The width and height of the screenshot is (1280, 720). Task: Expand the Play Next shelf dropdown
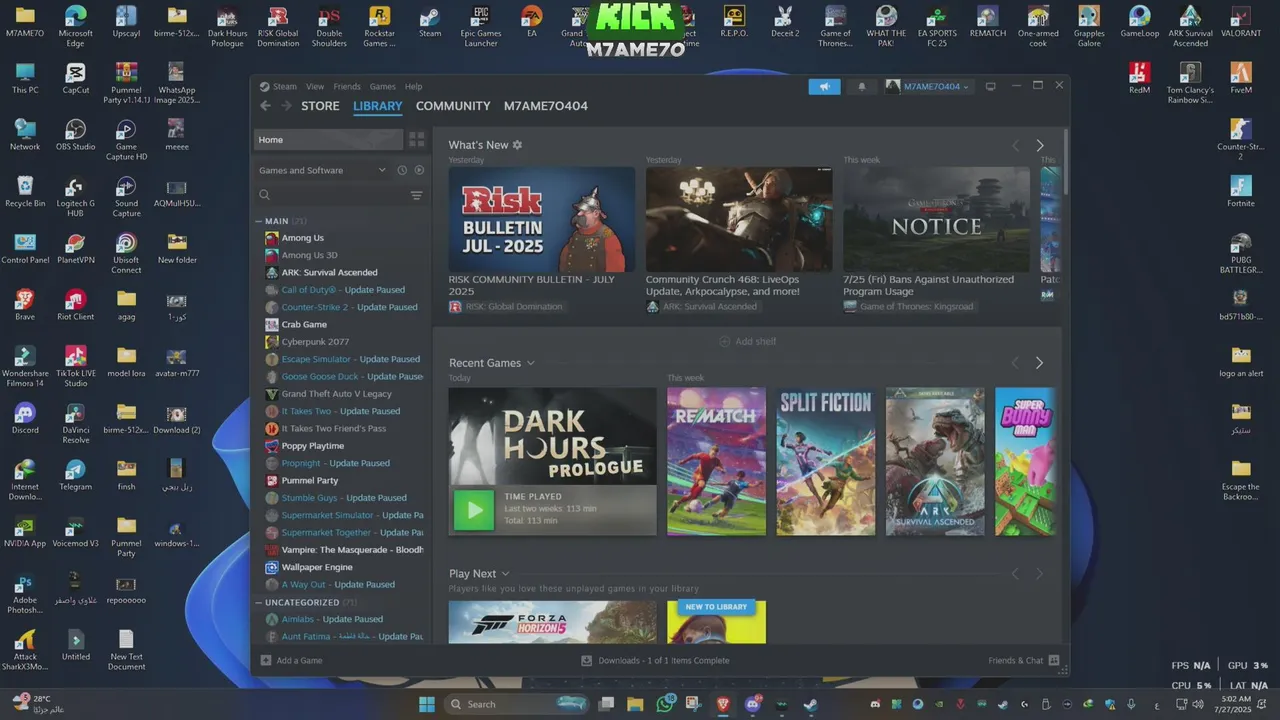(505, 574)
